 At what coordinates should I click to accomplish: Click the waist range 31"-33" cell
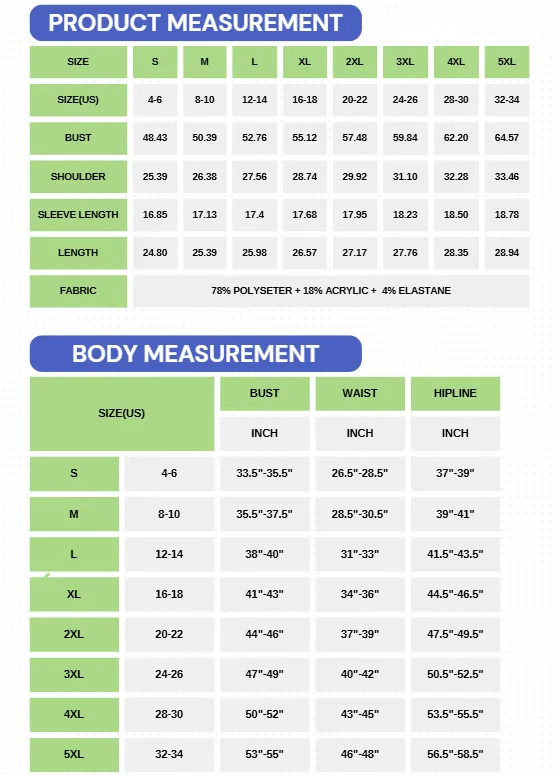coord(360,554)
